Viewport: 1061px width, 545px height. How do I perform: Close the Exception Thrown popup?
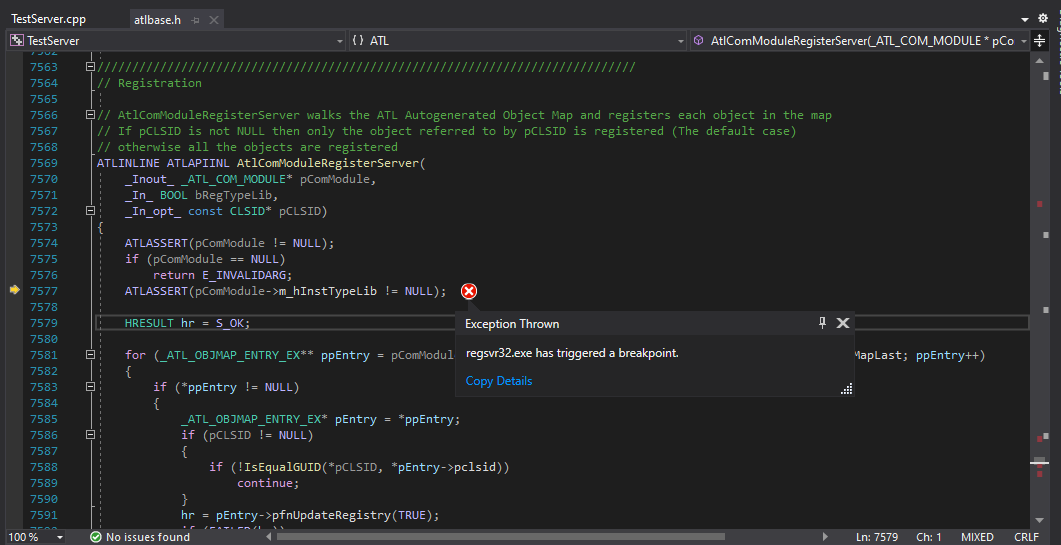click(x=842, y=323)
